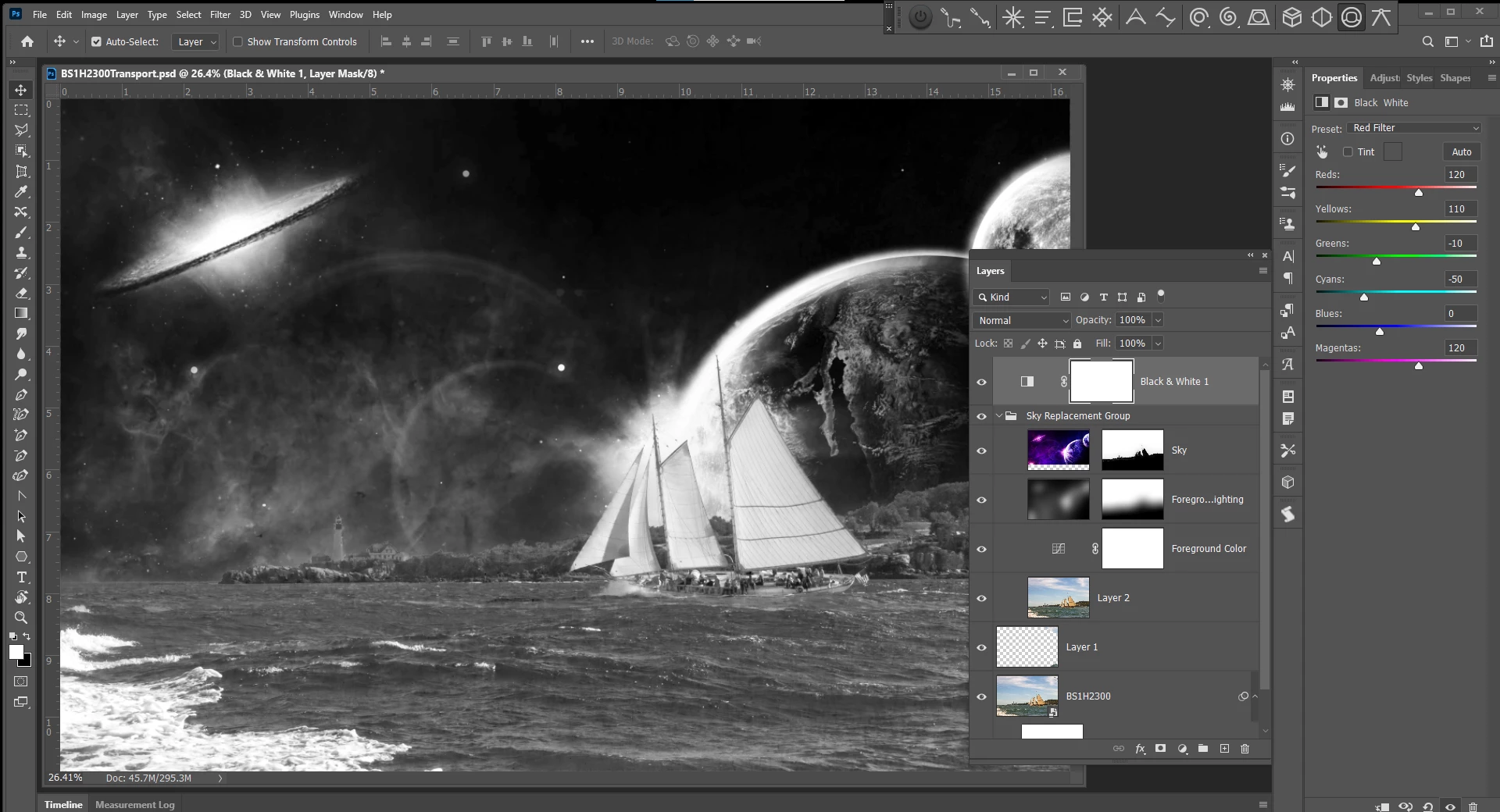Viewport: 1500px width, 812px height.
Task: Open the Preset Red Filter dropdown
Action: click(1414, 128)
